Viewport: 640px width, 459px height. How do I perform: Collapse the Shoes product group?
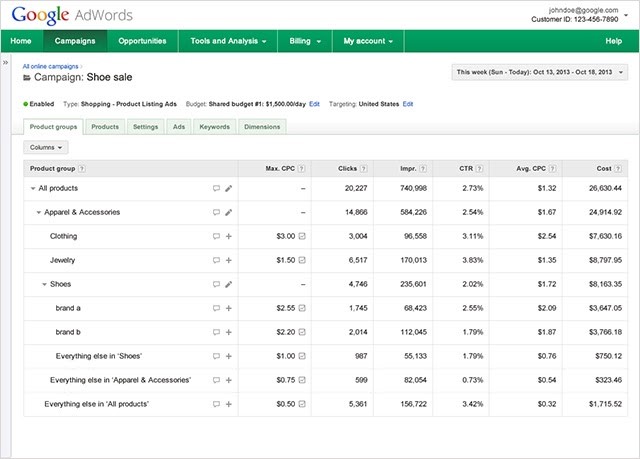tap(44, 284)
